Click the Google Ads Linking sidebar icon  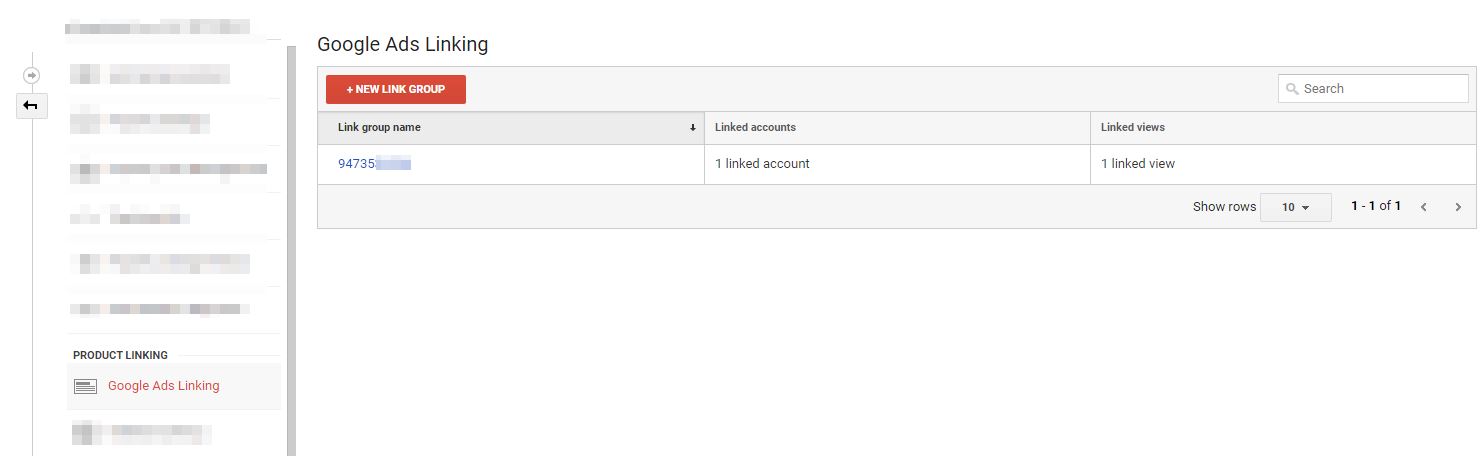86,386
